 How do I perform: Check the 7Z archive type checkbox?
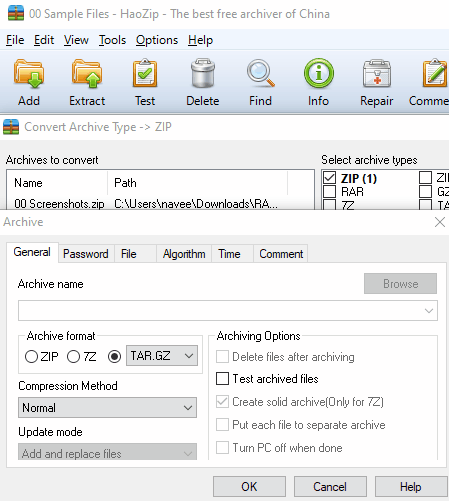point(329,205)
